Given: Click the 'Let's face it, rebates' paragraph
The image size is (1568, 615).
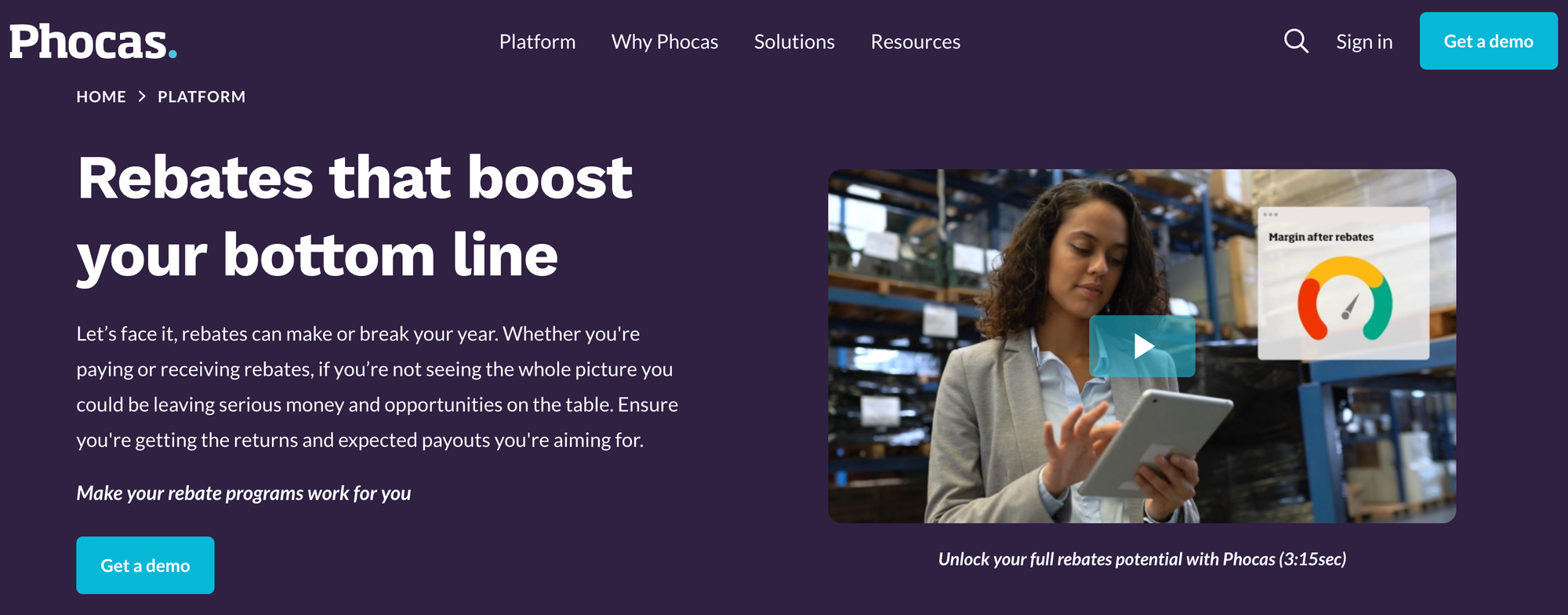Looking at the screenshot, I should click(377, 387).
